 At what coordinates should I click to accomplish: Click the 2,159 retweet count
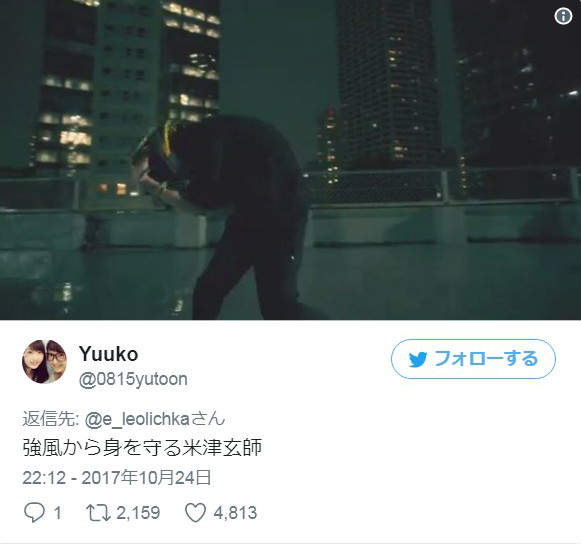[x=138, y=513]
